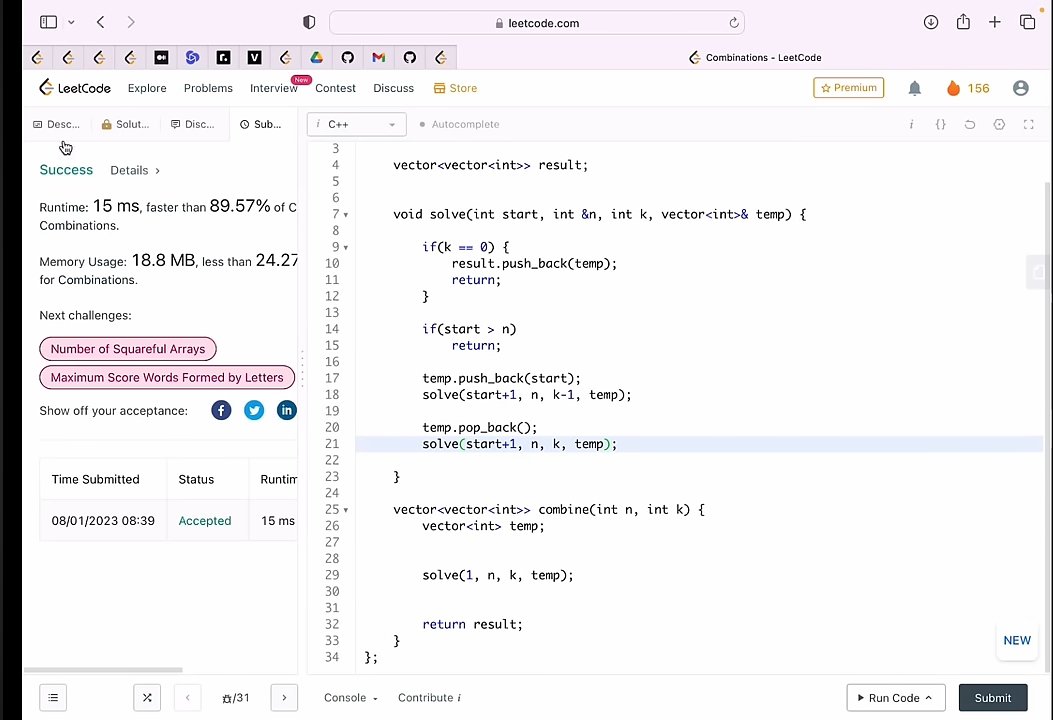Open editor info icon
This screenshot has height=720, width=1053.
911,124
